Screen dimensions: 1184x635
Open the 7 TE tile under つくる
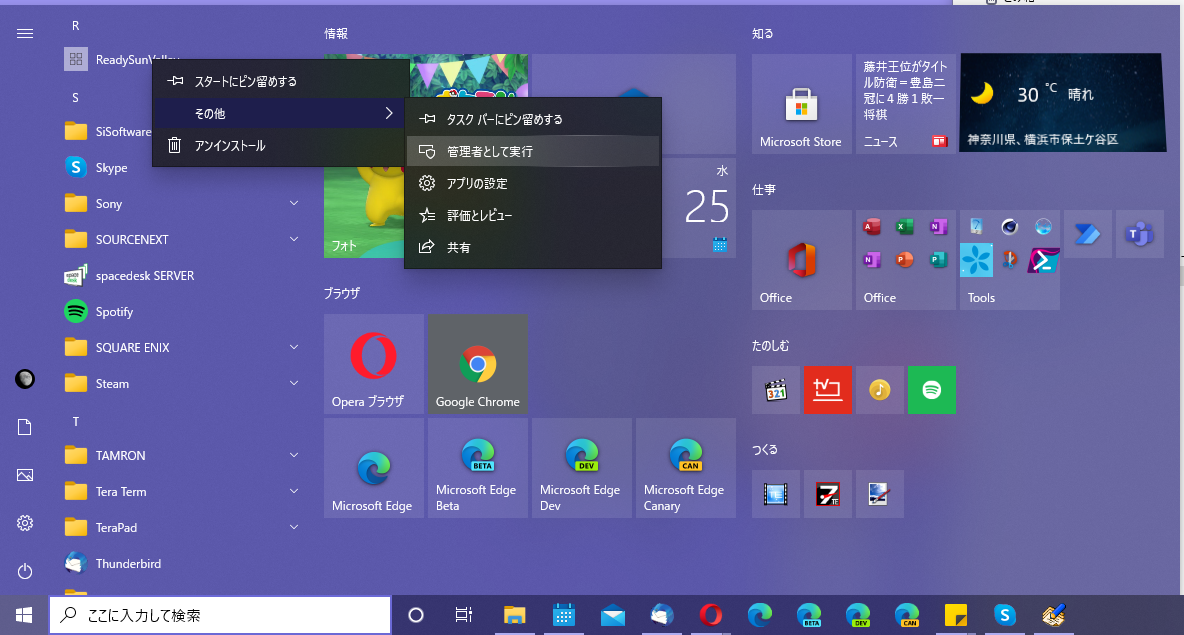click(828, 494)
